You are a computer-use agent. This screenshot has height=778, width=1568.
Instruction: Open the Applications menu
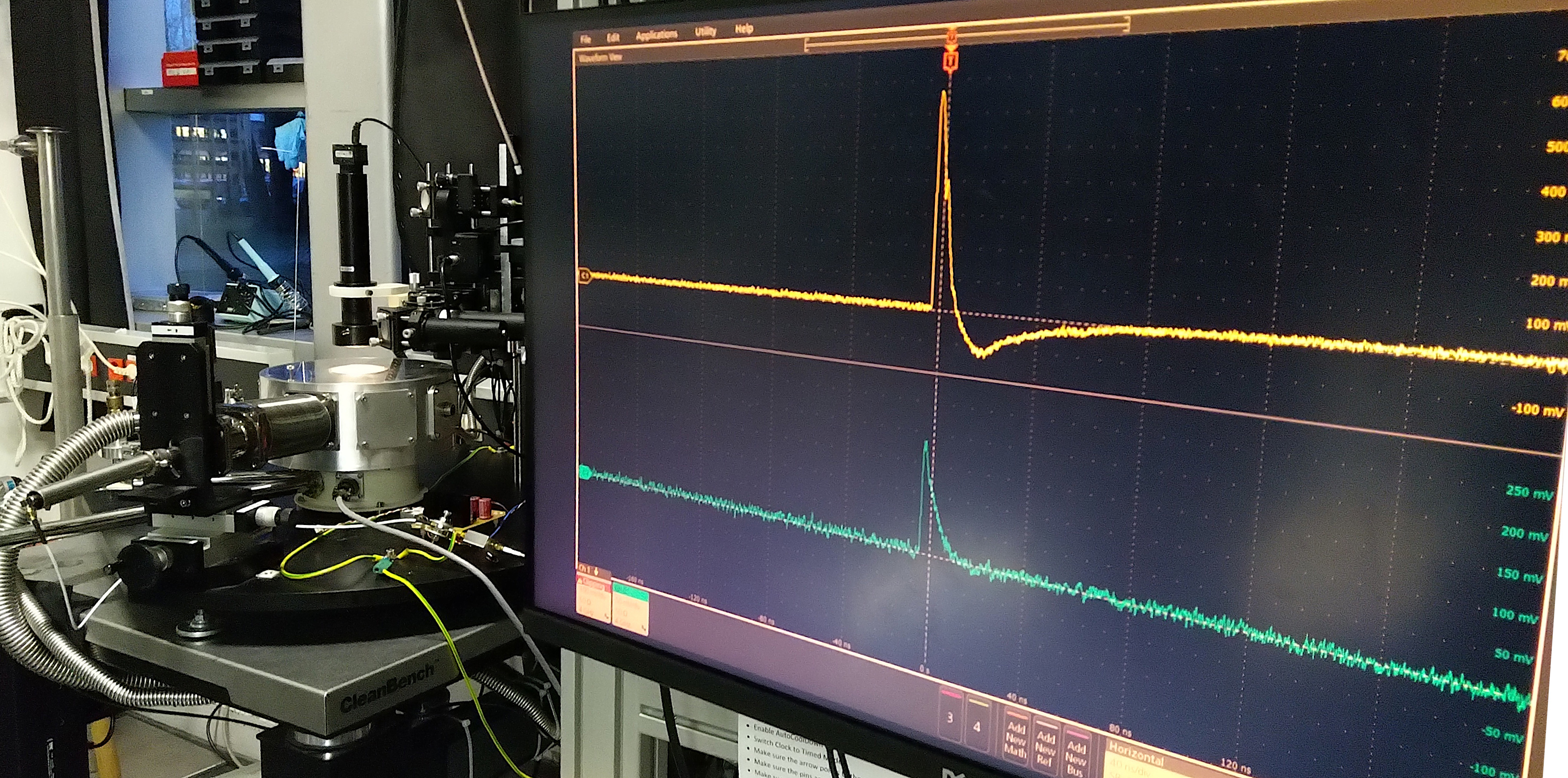[x=656, y=35]
